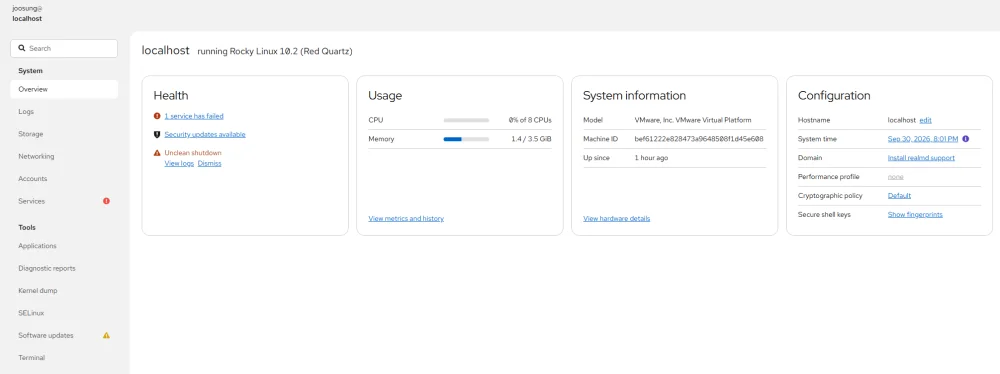Click View logs under Unclean shutdown
Viewport: 1000px width, 374px height.
[179, 163]
